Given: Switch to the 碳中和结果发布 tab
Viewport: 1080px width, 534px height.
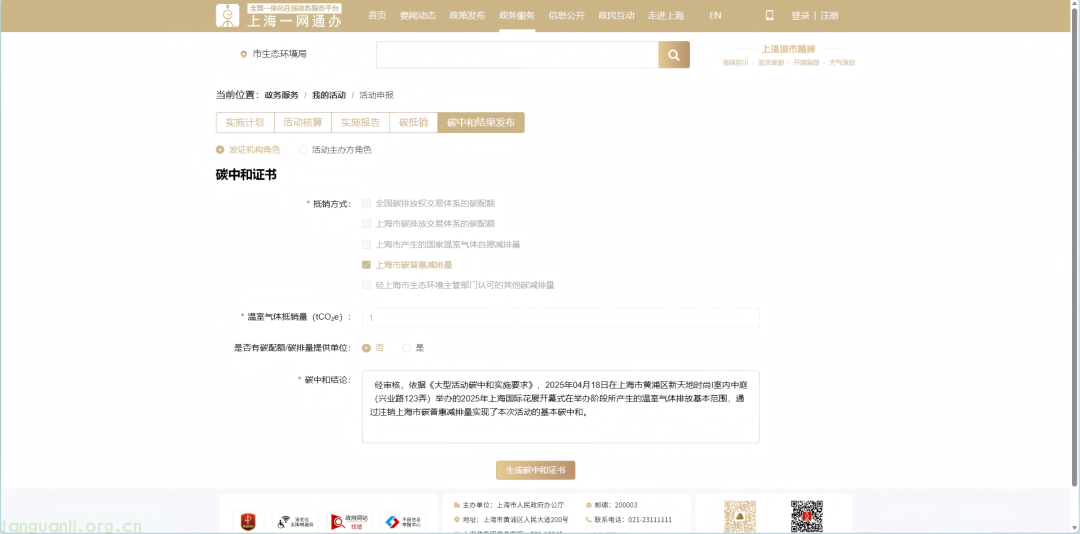Looking at the screenshot, I should [481, 123].
